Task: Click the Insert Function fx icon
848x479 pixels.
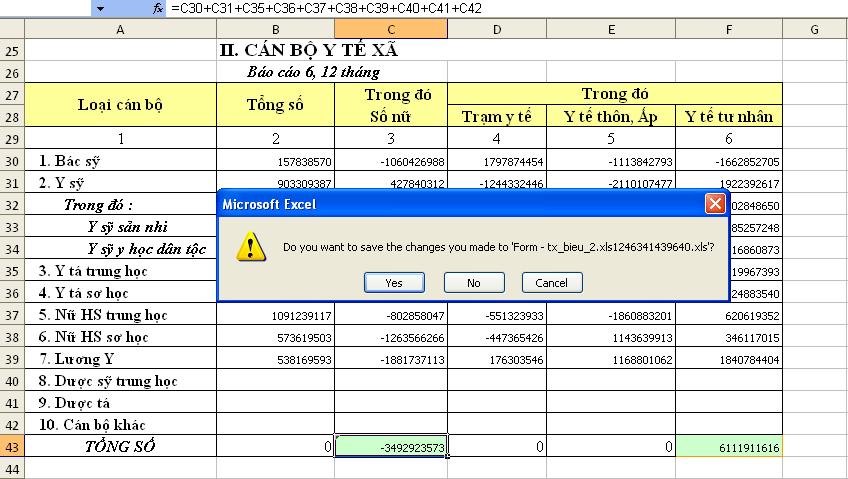Action: [158, 8]
